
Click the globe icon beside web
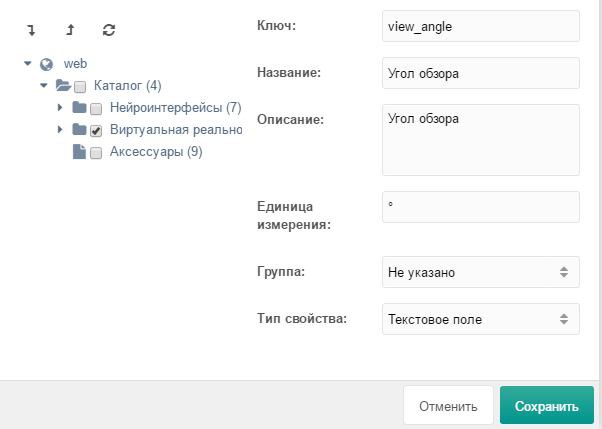tap(46, 64)
